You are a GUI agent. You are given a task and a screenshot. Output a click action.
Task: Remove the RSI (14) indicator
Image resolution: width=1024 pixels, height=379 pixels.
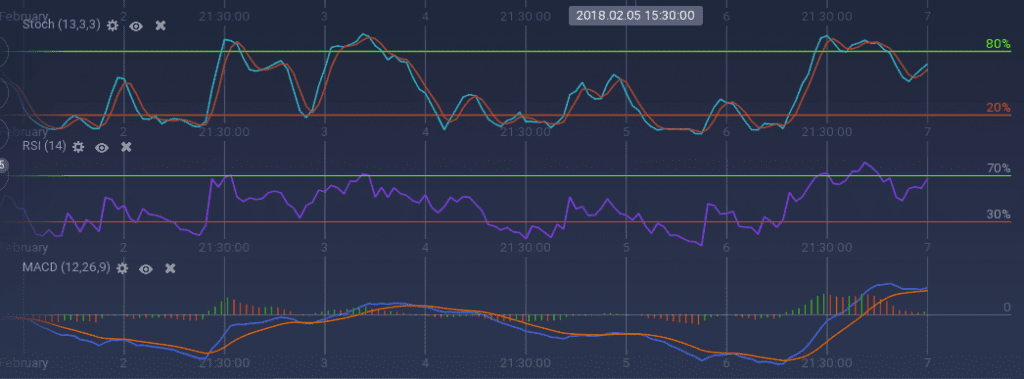pos(126,147)
